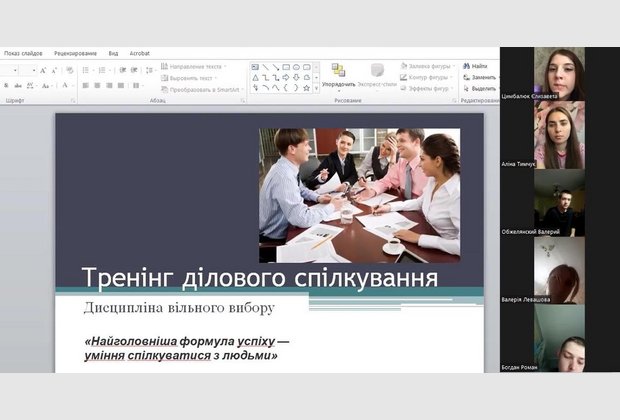This screenshot has height=420, width=620.
Task: Open Эффекты фигур options
Action: tap(427, 88)
